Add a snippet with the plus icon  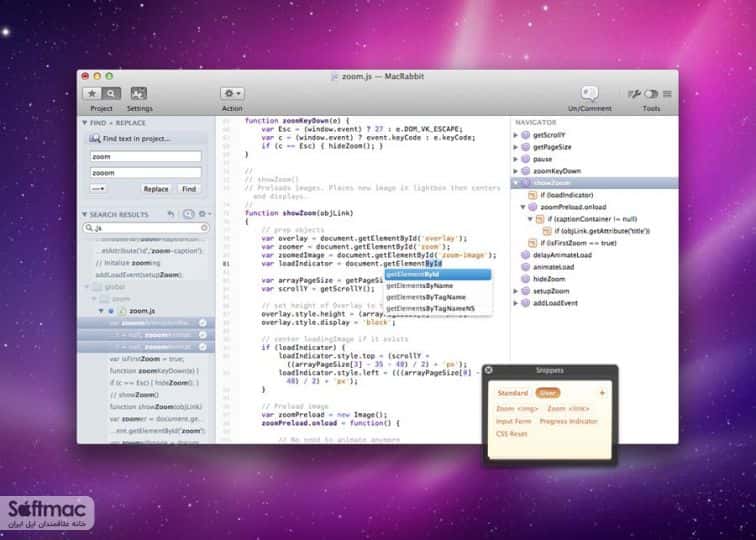[x=602, y=393]
